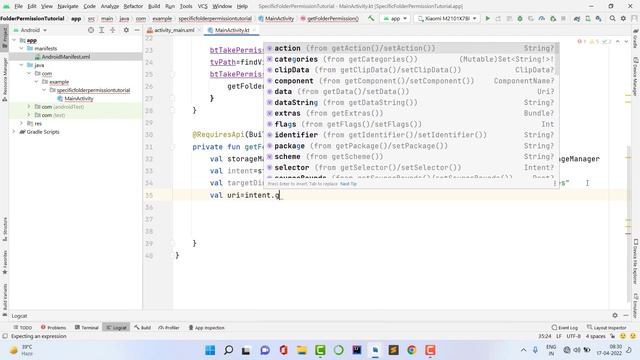Open the Problems tool window

click(53, 327)
